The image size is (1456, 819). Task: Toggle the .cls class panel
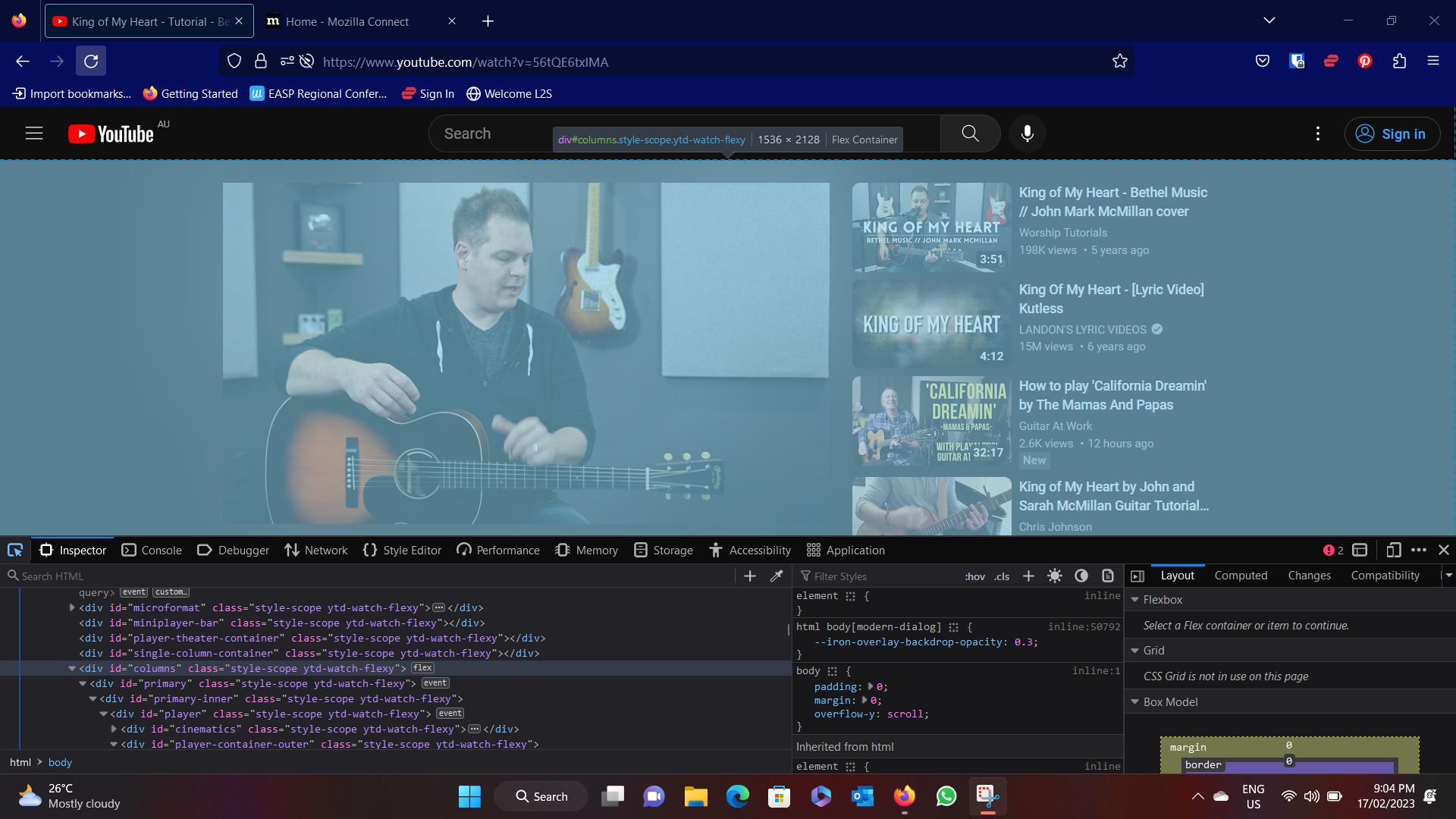1001,576
